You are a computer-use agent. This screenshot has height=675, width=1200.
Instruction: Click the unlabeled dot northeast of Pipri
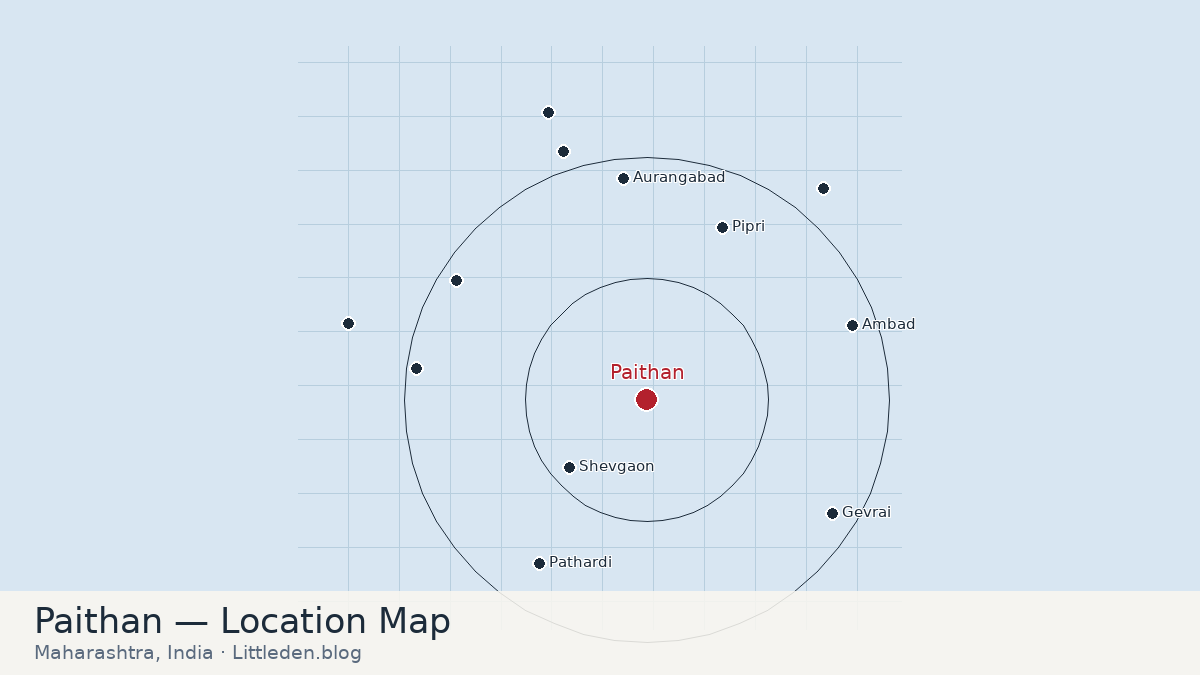click(823, 189)
